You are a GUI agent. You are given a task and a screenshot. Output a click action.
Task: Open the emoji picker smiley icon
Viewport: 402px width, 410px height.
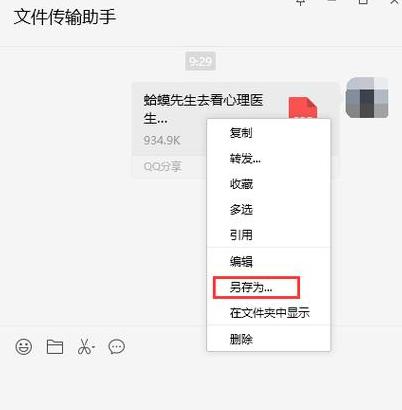24,347
